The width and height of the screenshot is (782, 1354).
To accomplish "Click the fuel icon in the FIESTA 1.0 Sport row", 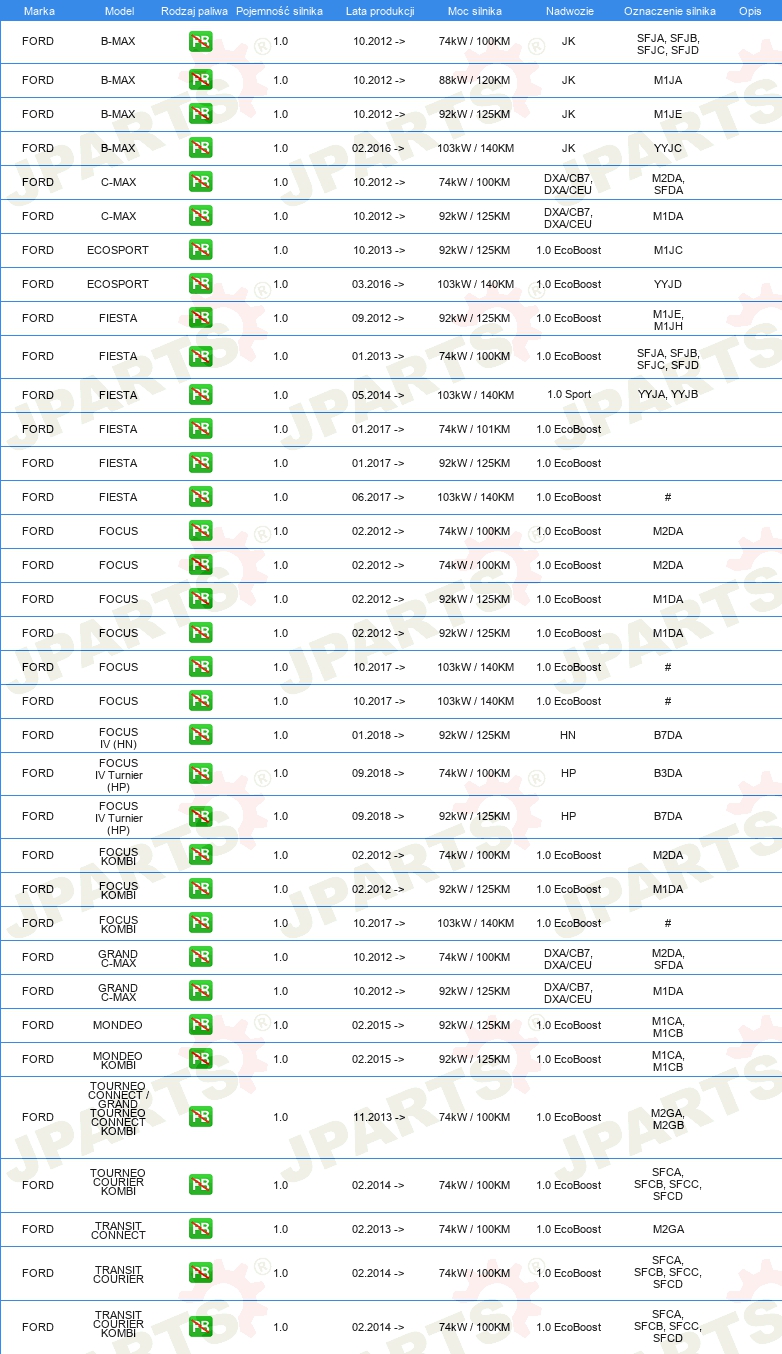I will click(201, 395).
